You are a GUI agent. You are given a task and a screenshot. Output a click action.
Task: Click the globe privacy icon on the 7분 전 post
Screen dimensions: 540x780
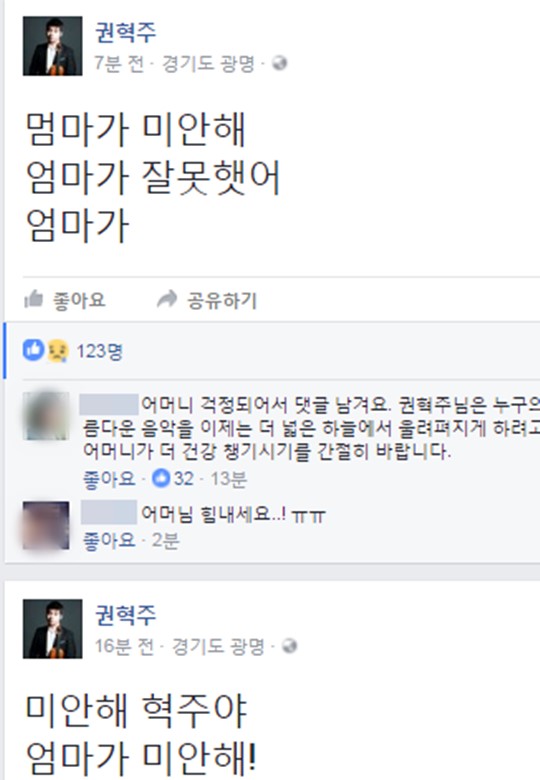tap(280, 63)
